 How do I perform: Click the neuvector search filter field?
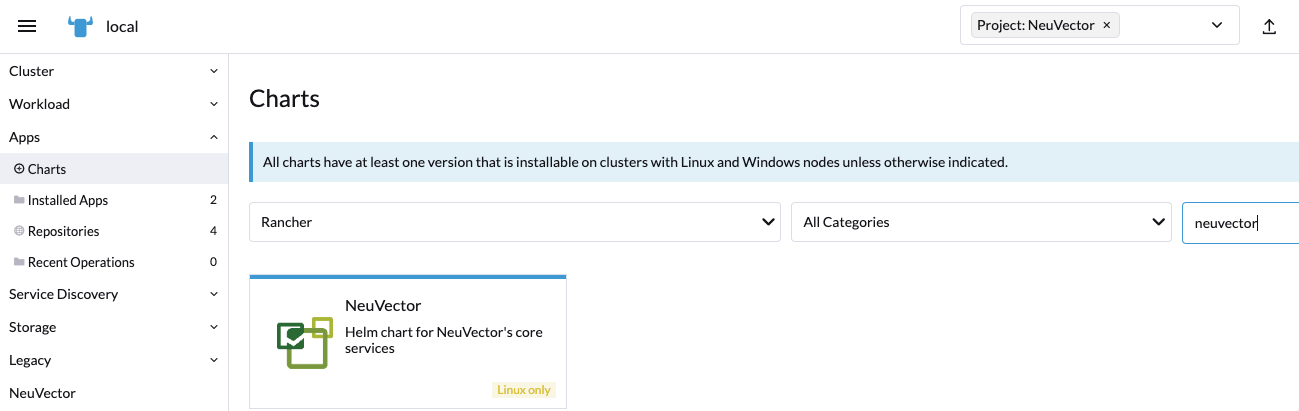coord(1240,223)
